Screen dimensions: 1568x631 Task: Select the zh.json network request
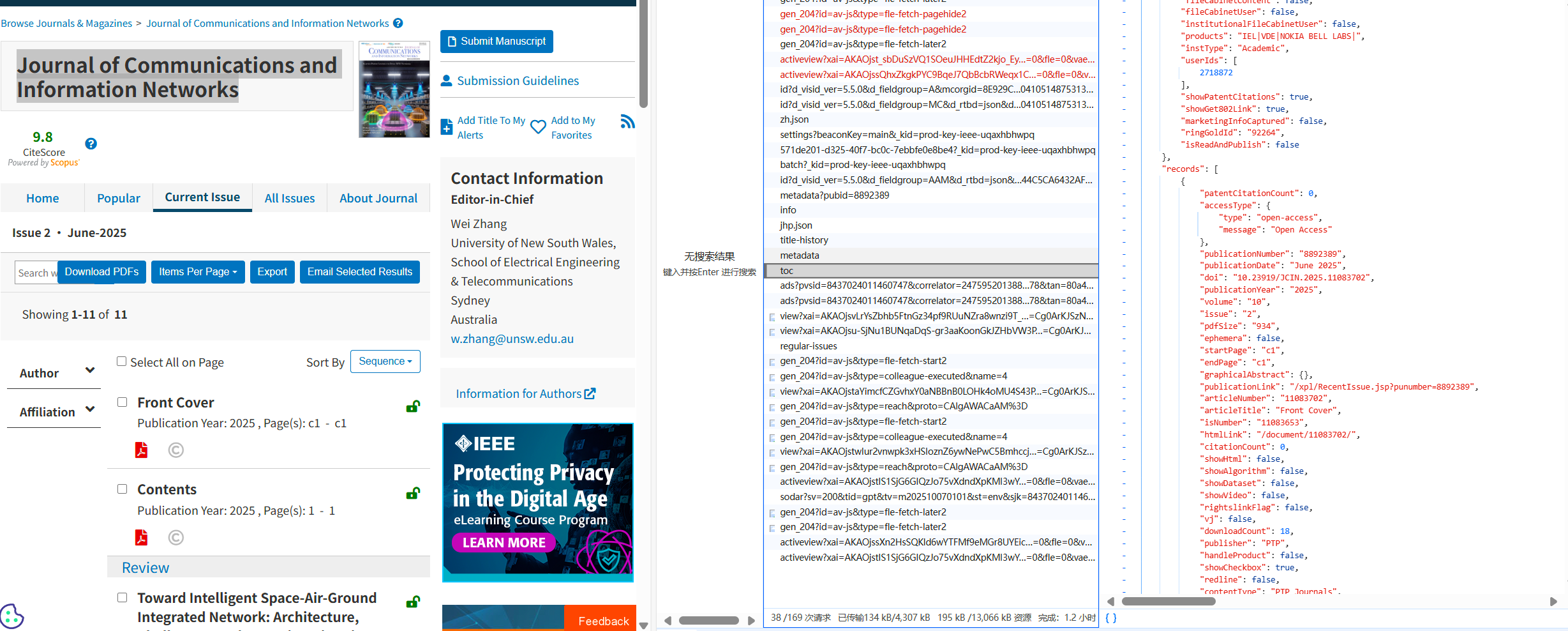tap(931, 119)
